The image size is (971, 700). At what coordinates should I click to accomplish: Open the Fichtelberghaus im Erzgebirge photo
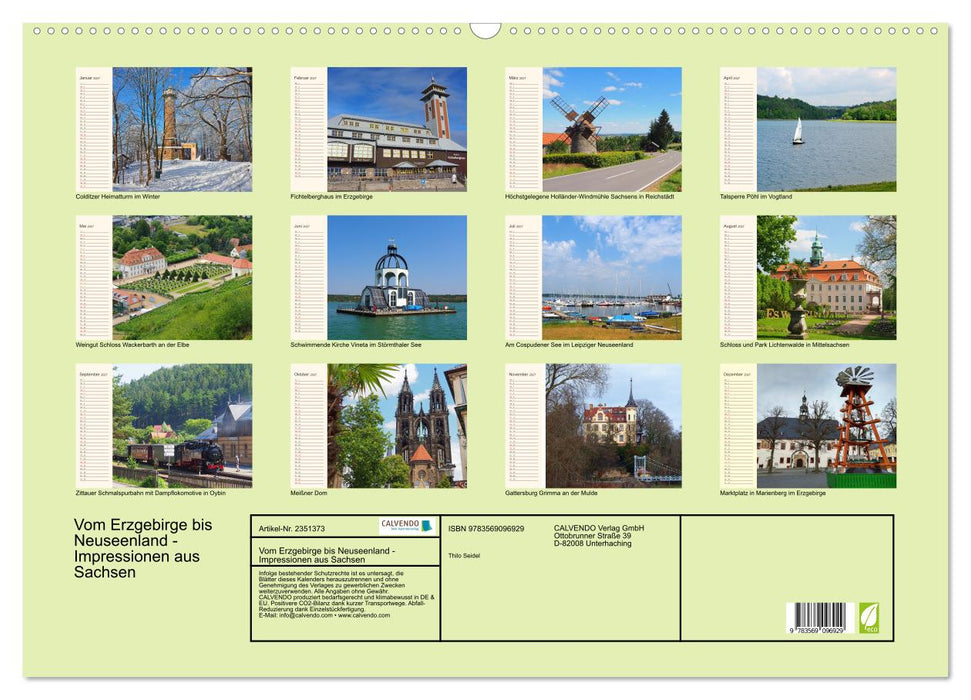point(397,129)
